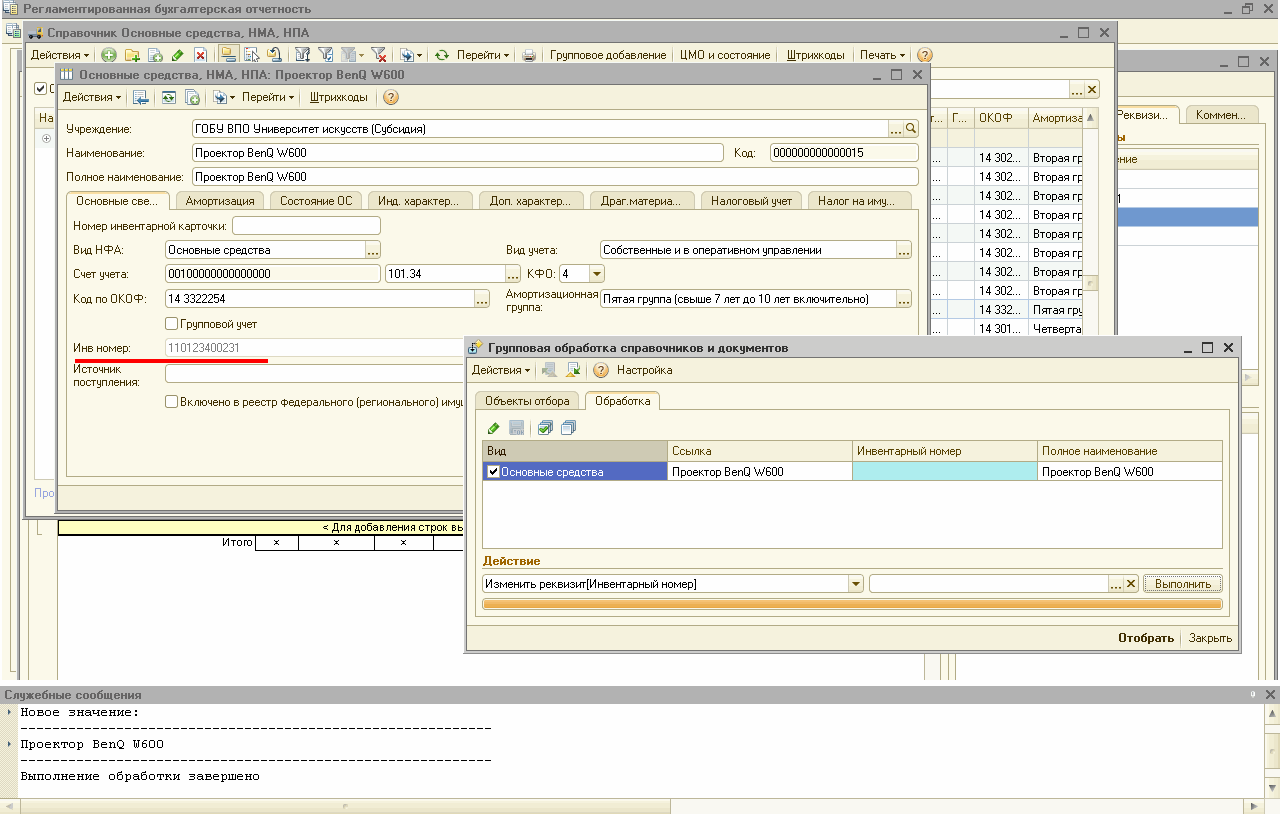Screen dimensions: 1280x814
Task: Check all rows in the Обработка table
Action: tap(545, 428)
